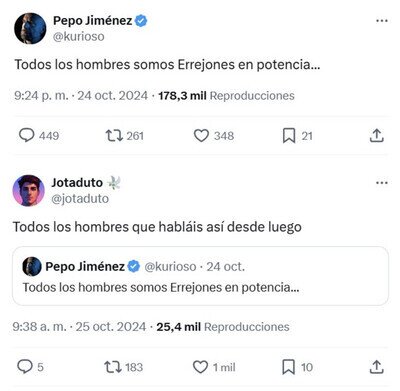This screenshot has width=400, height=391.
Task: Open Jotaduto's avatar image
Action: pos(29,191)
